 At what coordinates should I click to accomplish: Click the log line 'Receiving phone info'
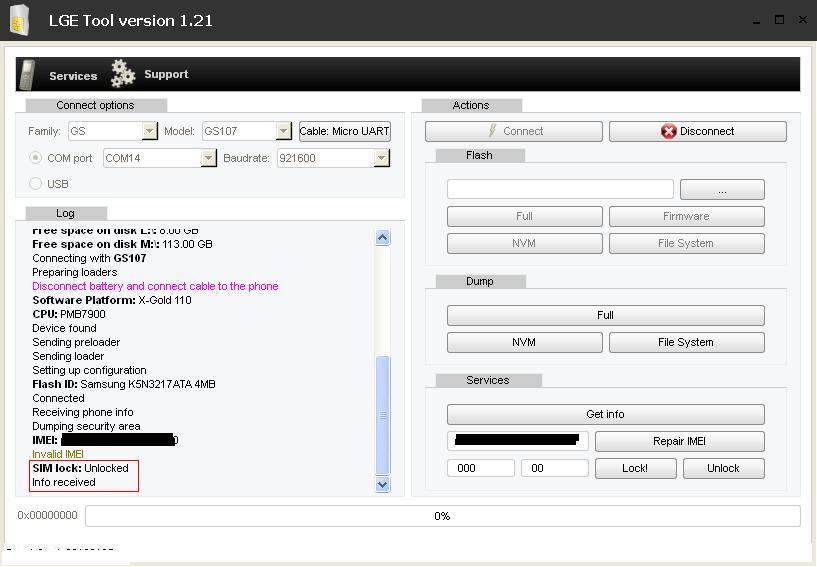83,412
